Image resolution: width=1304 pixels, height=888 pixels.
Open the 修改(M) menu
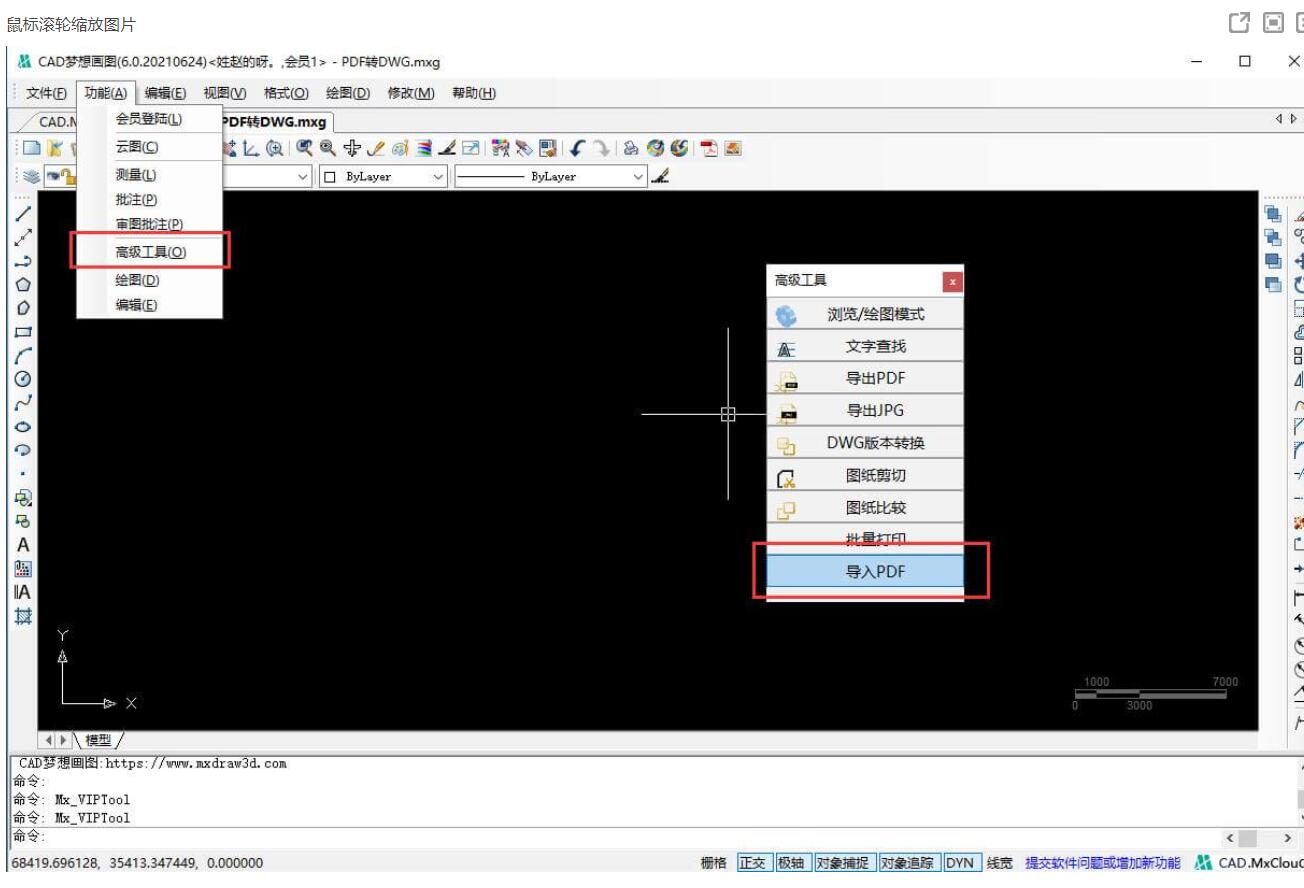point(411,93)
